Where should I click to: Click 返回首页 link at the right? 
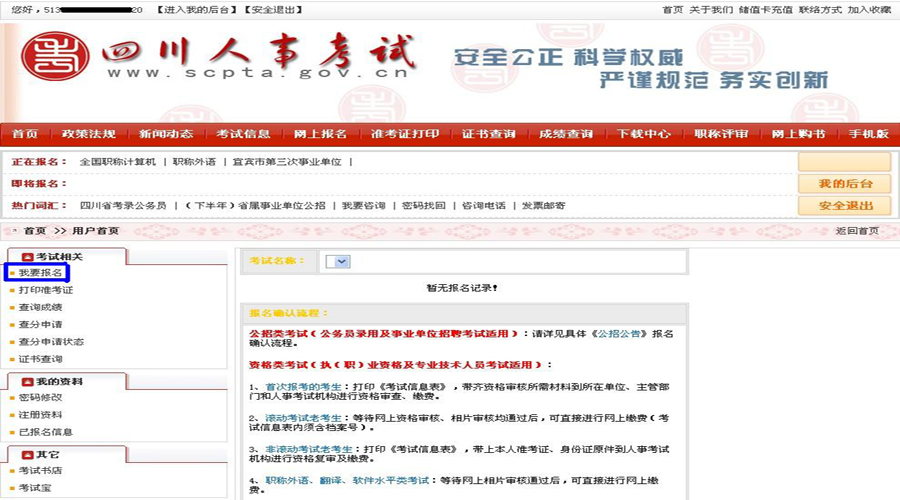tap(857, 231)
